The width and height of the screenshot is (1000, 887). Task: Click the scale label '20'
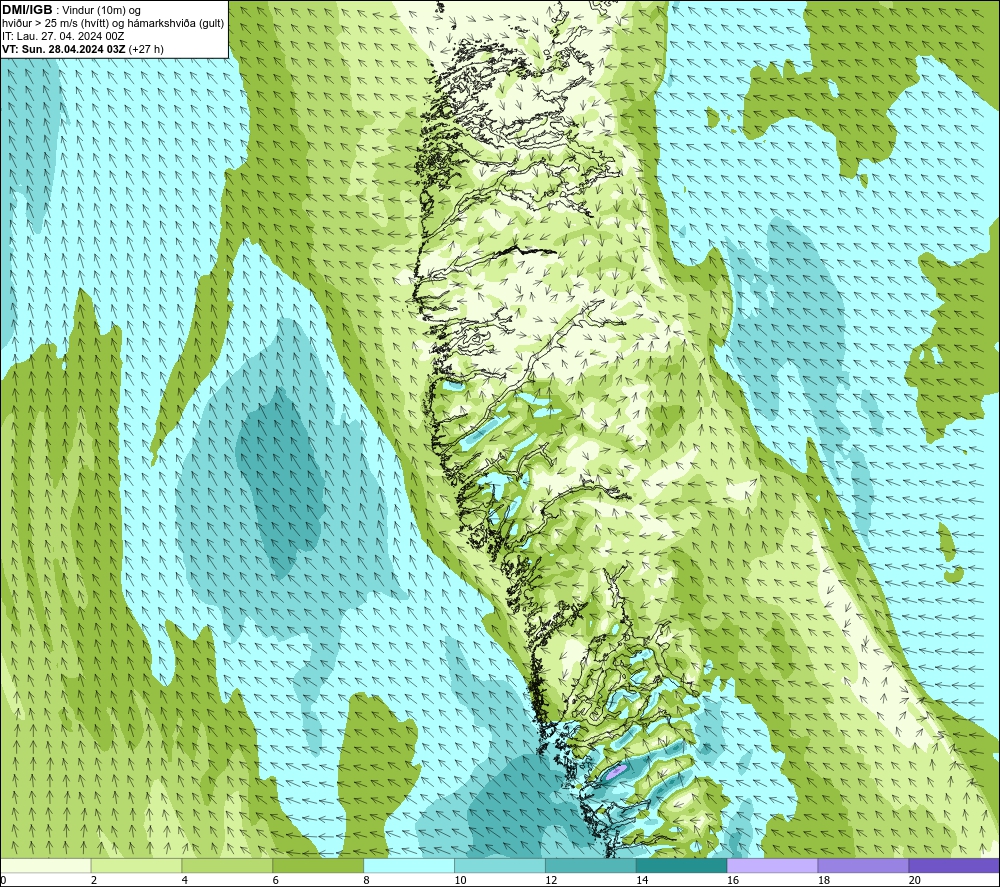point(915,881)
